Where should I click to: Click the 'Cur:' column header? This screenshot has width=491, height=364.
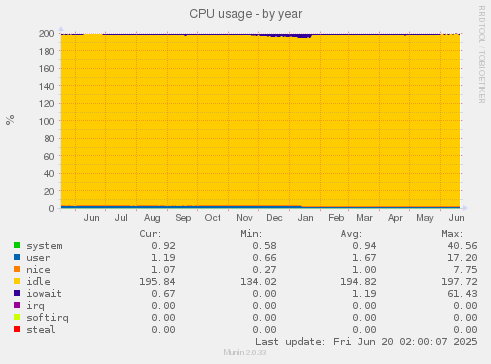click(150, 234)
